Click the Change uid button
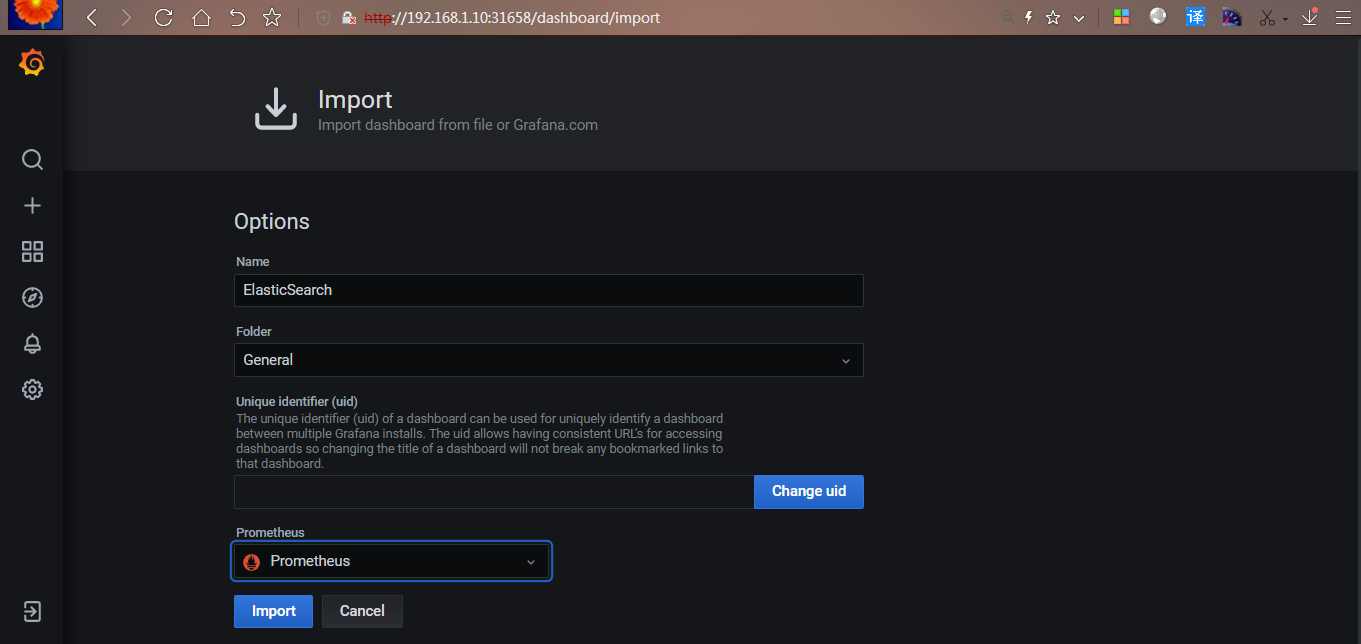 pos(809,492)
